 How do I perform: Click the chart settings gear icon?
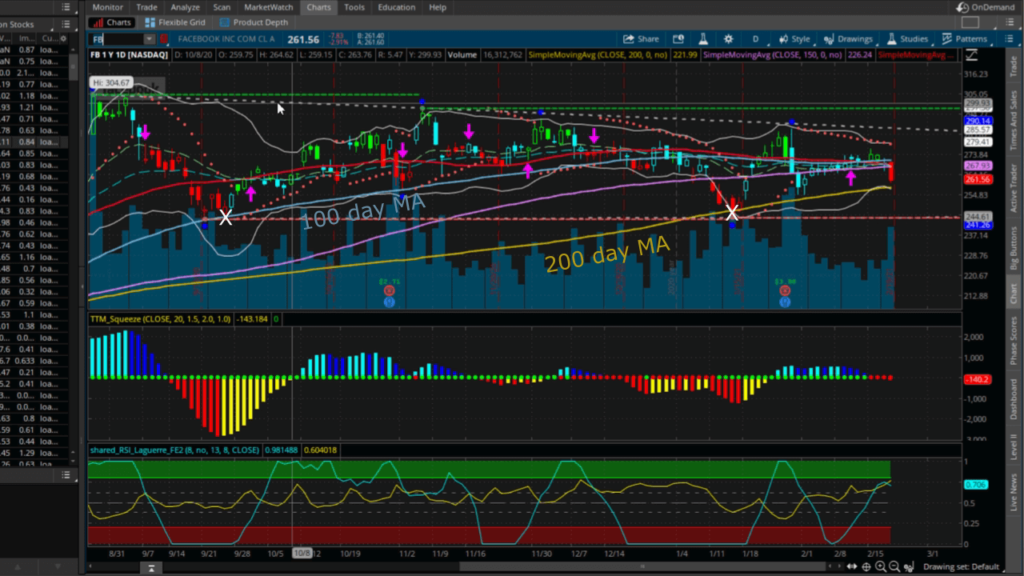(728, 39)
